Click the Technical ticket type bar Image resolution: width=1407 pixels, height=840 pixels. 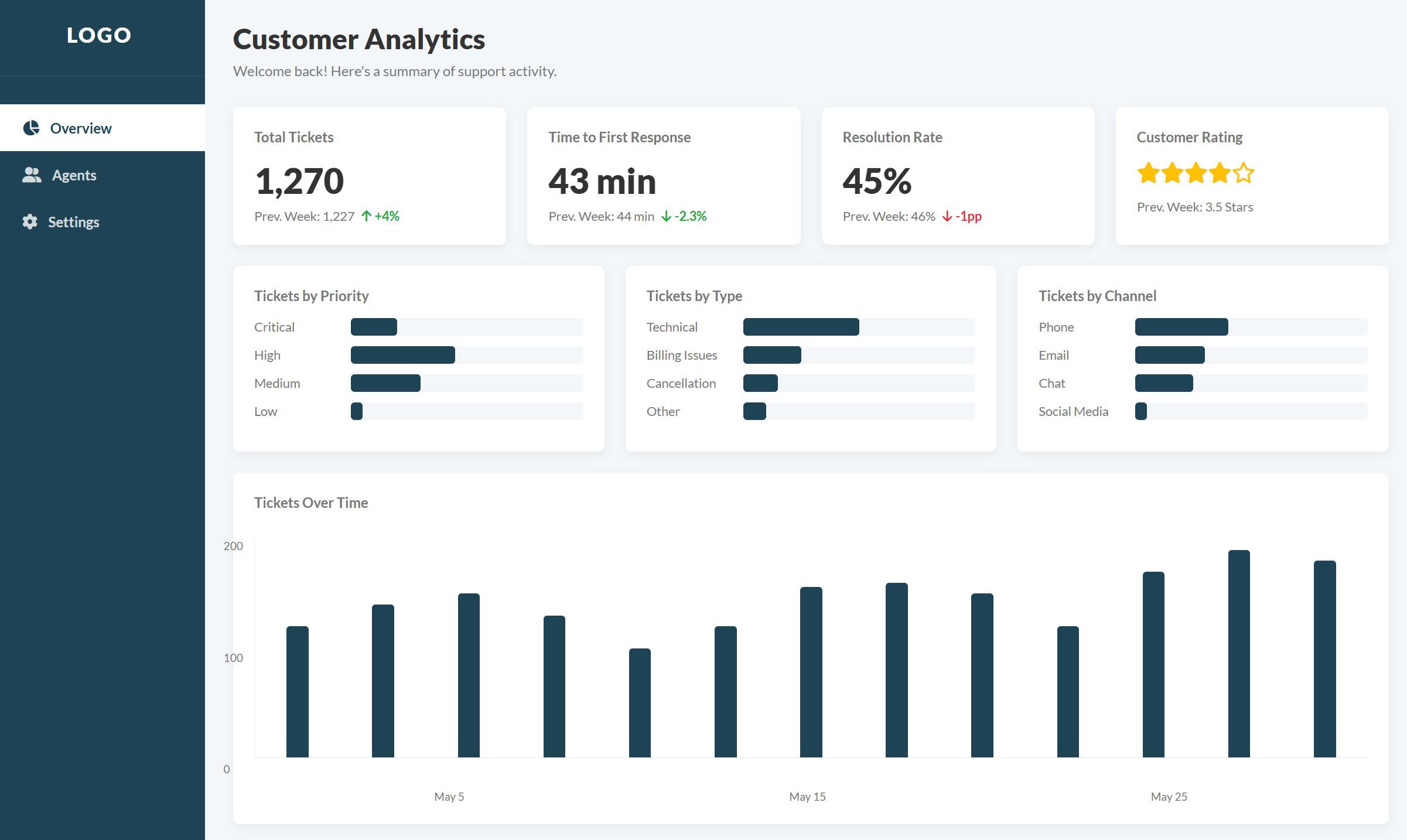tap(858, 327)
